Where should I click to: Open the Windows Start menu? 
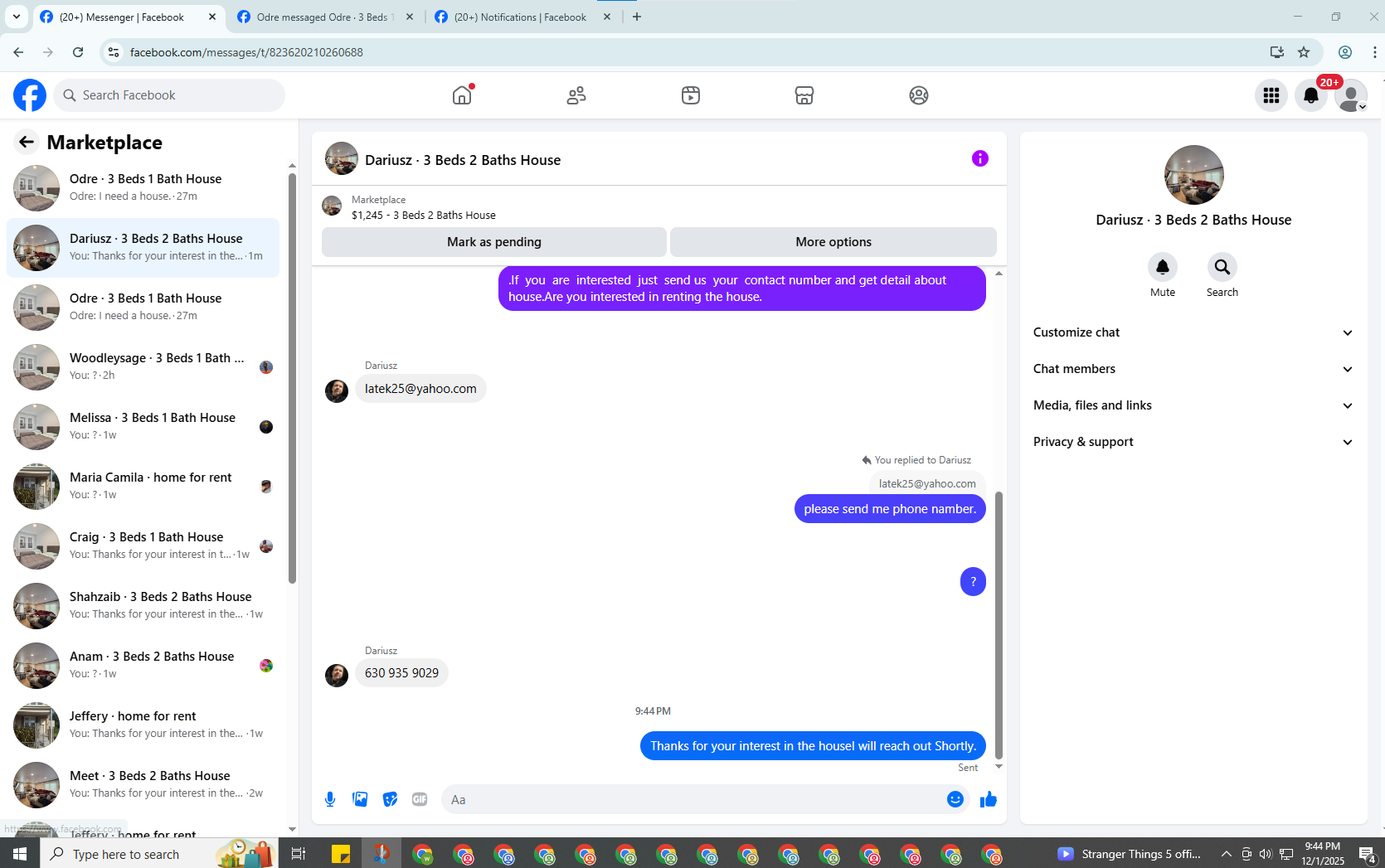(20, 854)
